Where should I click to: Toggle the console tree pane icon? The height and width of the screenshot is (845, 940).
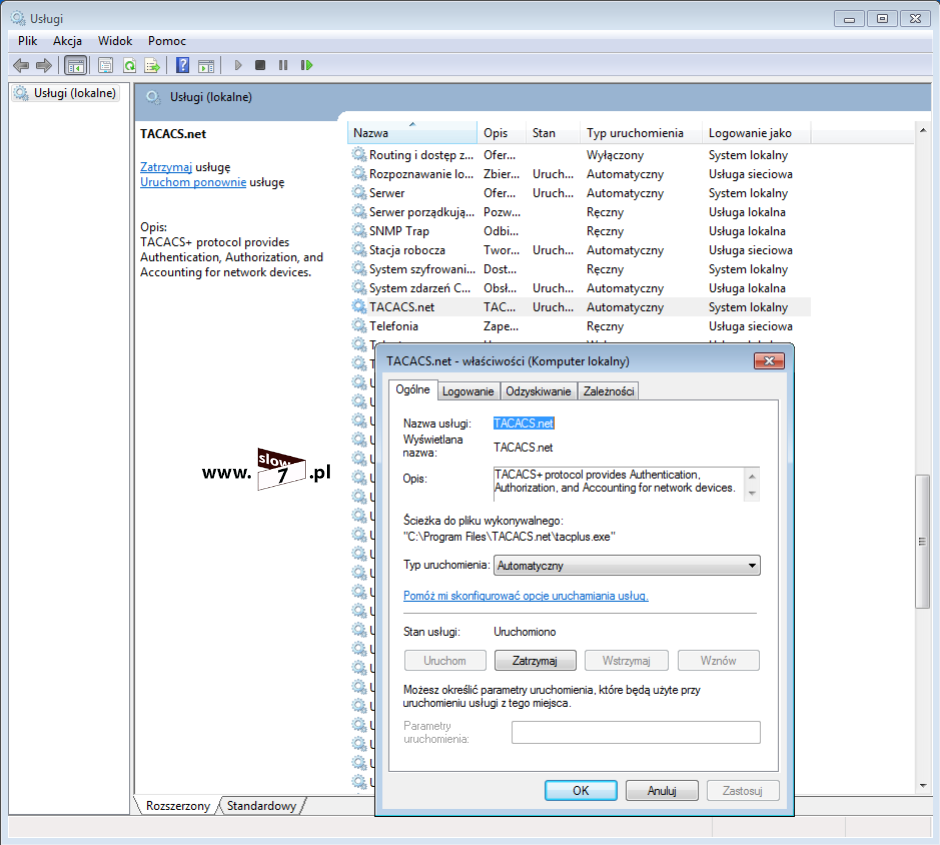point(76,65)
